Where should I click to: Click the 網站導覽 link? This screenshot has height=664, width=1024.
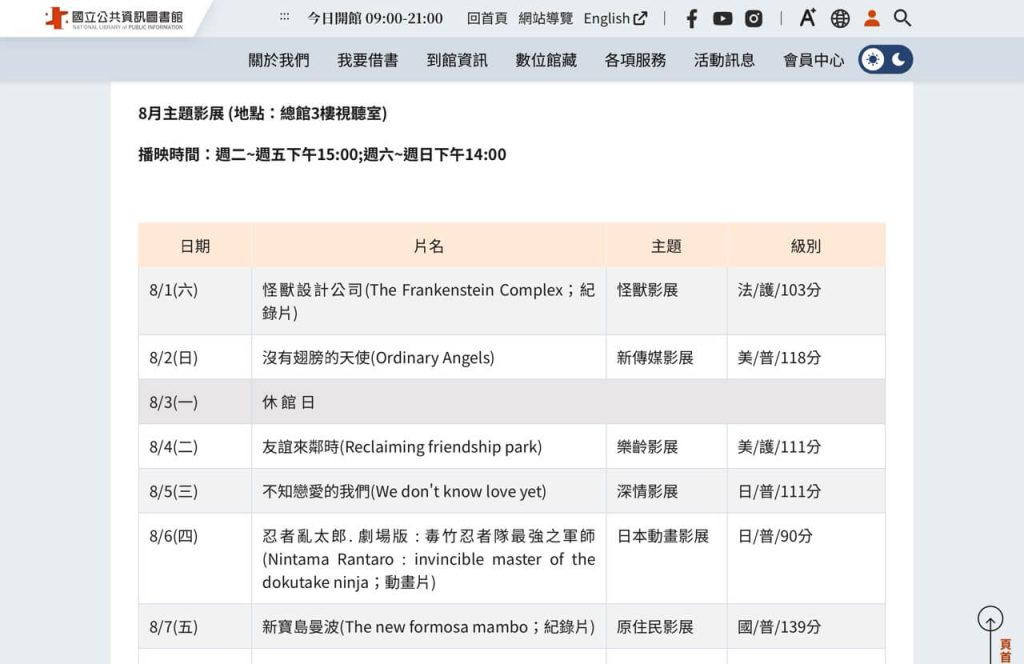(x=546, y=18)
